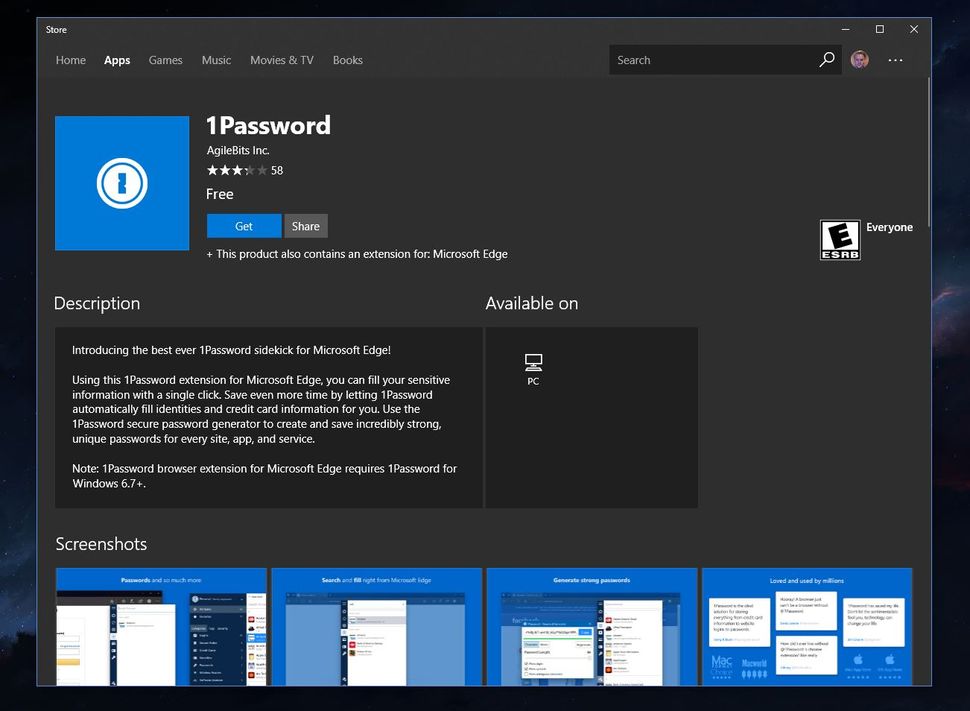Select the fifth star in the rating
Screen dimensions: 970x711
(264, 170)
